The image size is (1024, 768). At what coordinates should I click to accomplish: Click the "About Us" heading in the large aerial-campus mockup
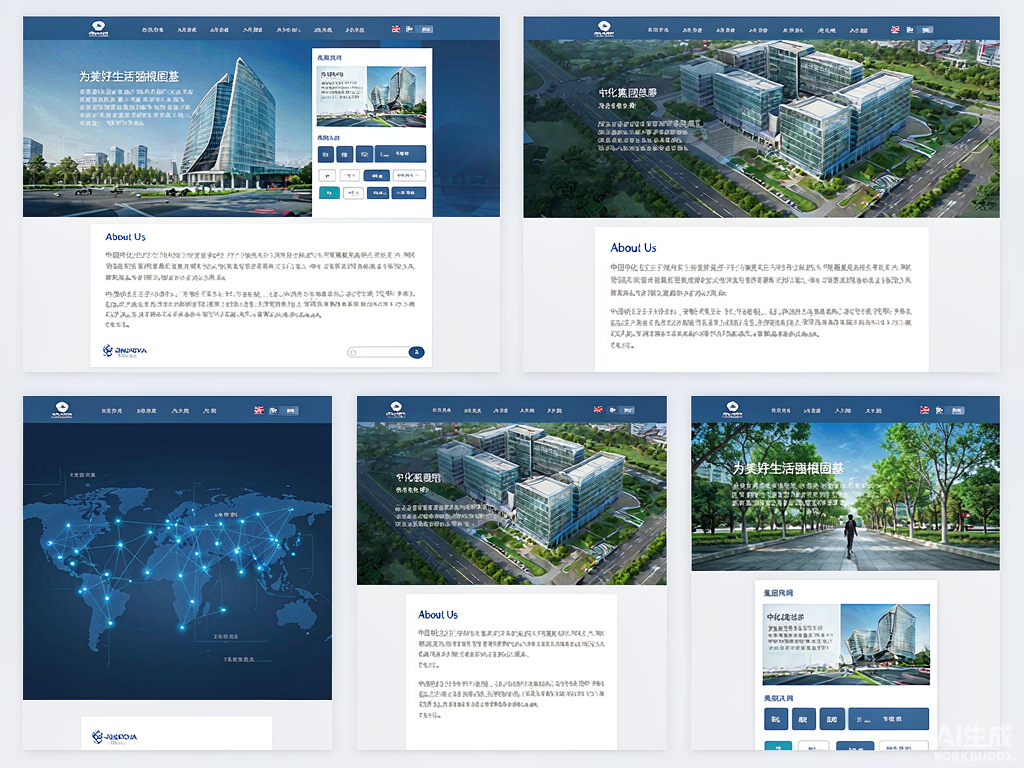coord(633,248)
